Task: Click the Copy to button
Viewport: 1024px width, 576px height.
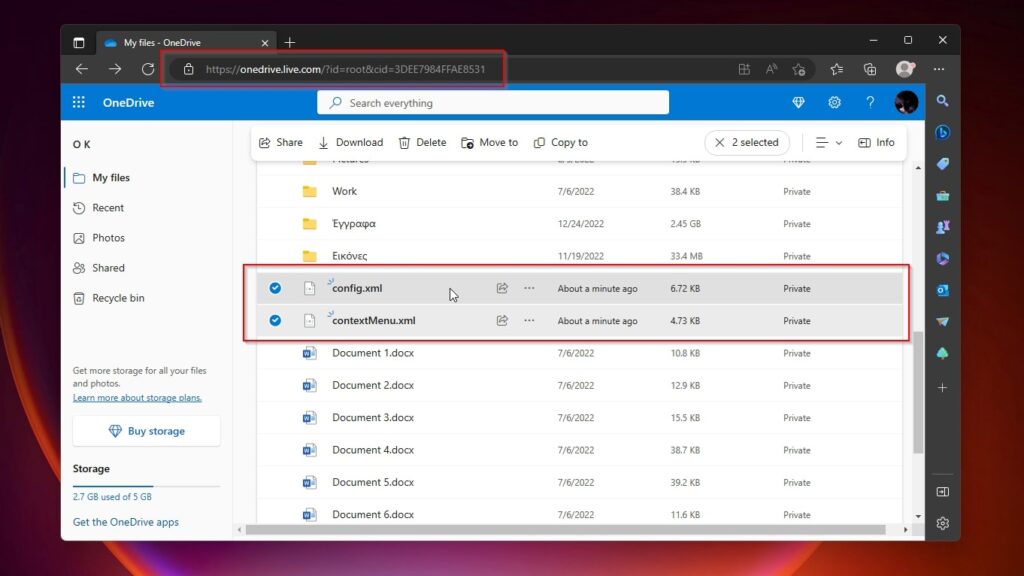Action: coord(561,142)
